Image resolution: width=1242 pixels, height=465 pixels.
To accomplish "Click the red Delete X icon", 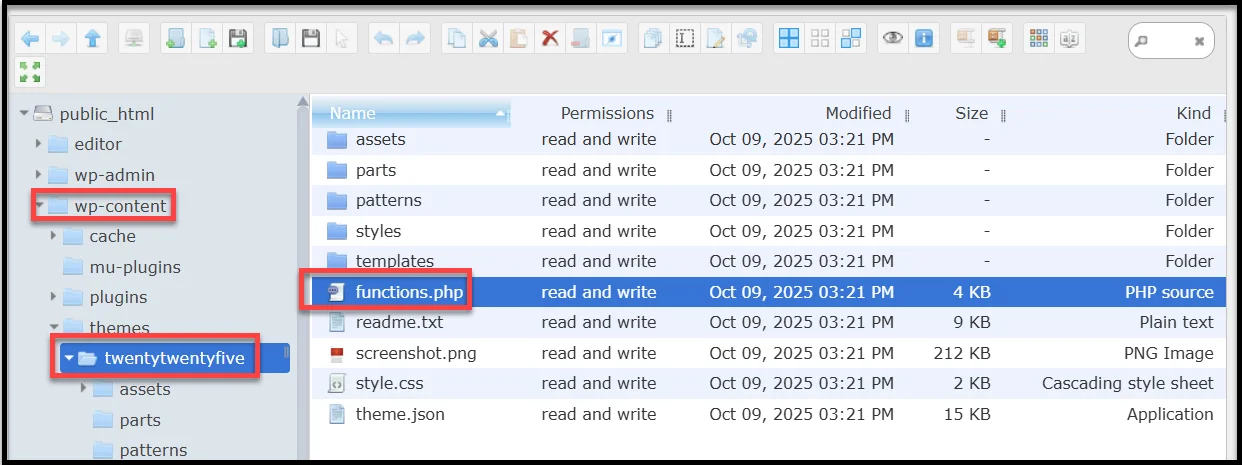I will 550,39.
